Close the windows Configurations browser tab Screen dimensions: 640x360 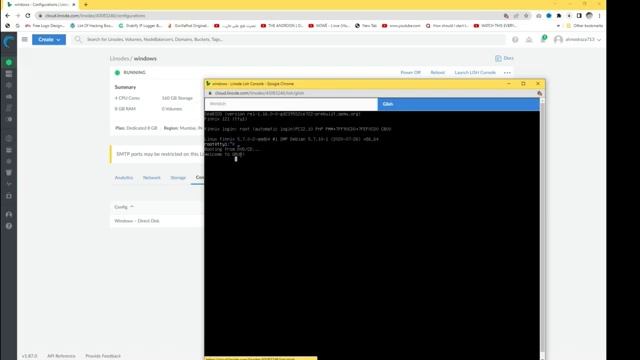click(73, 4)
